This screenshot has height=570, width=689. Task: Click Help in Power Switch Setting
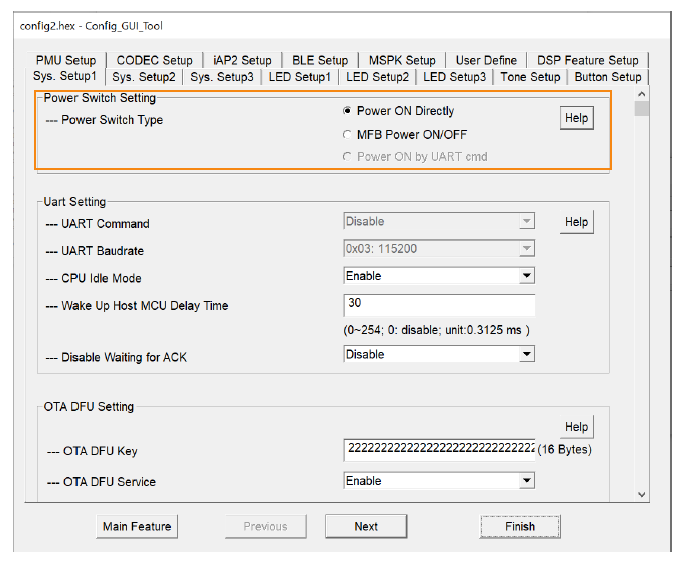coord(576,118)
